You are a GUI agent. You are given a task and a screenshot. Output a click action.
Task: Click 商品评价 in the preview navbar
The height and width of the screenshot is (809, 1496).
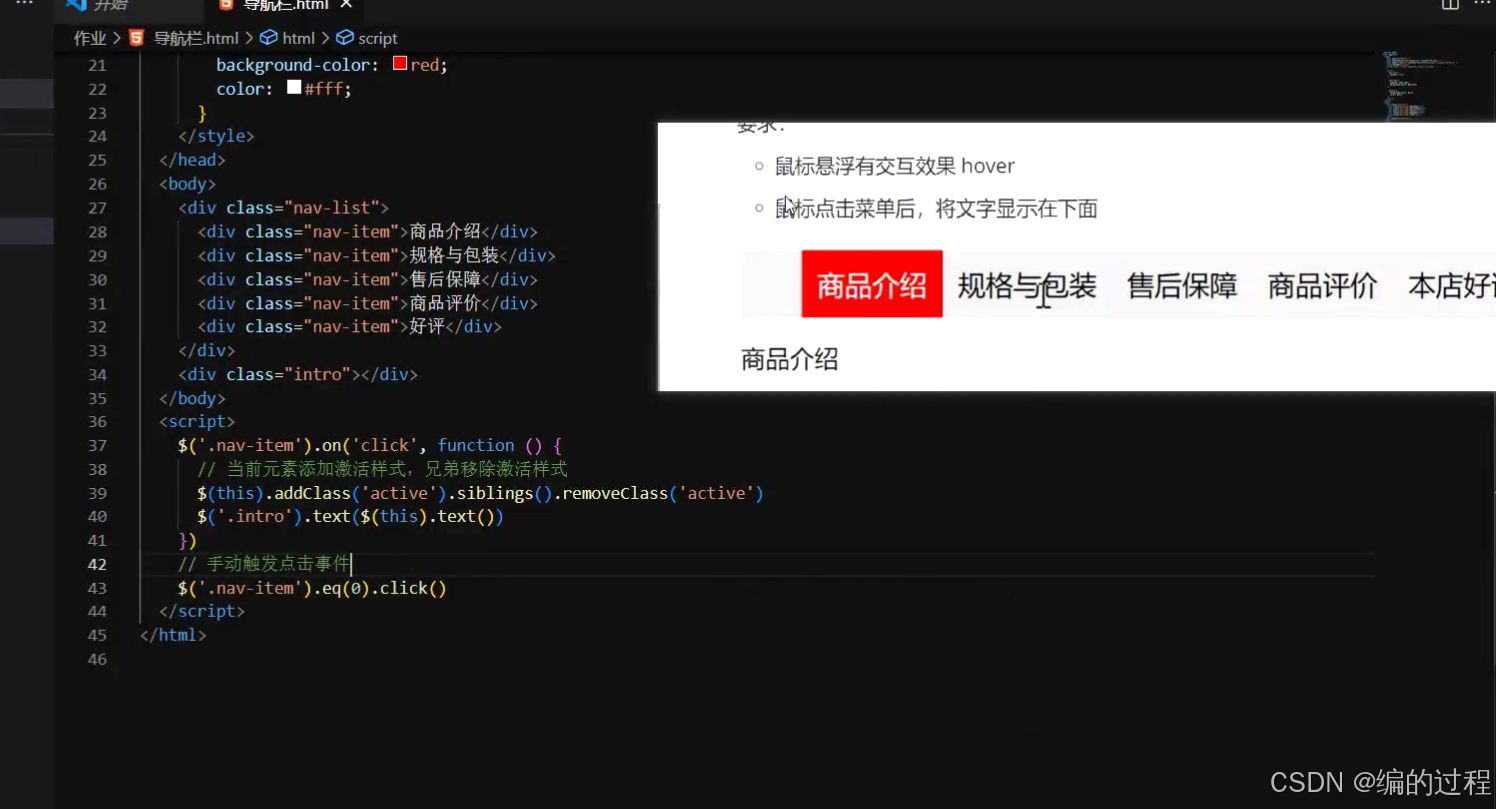1323,286
